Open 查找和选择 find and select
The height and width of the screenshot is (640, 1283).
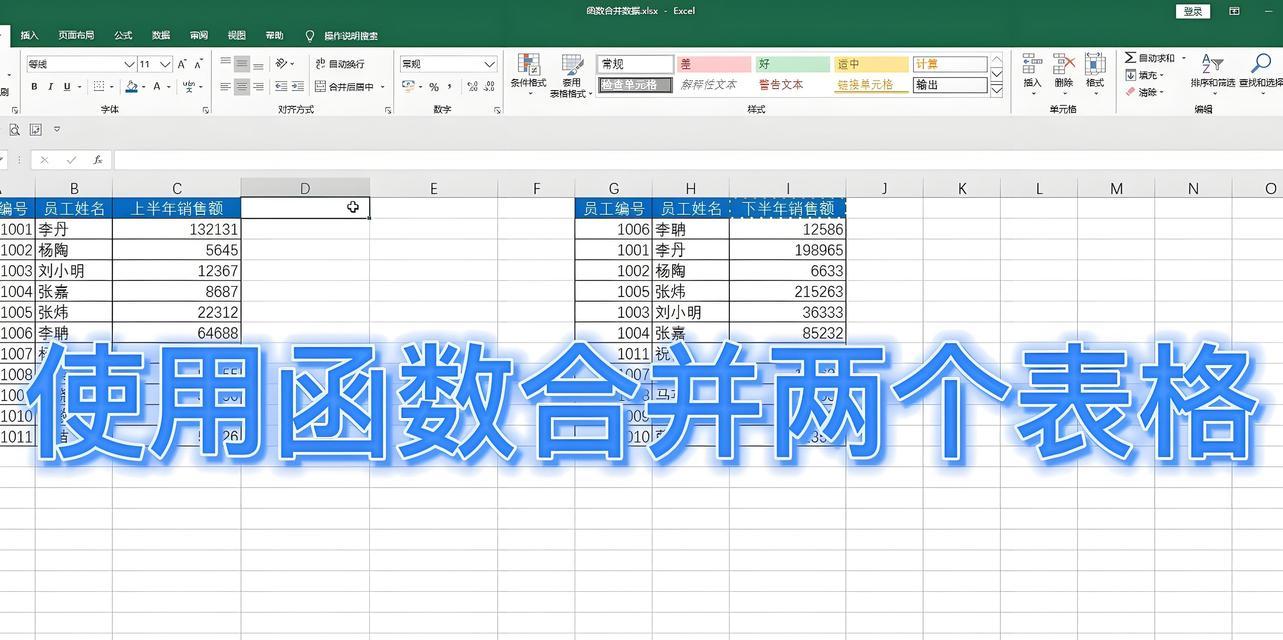[x=1260, y=72]
